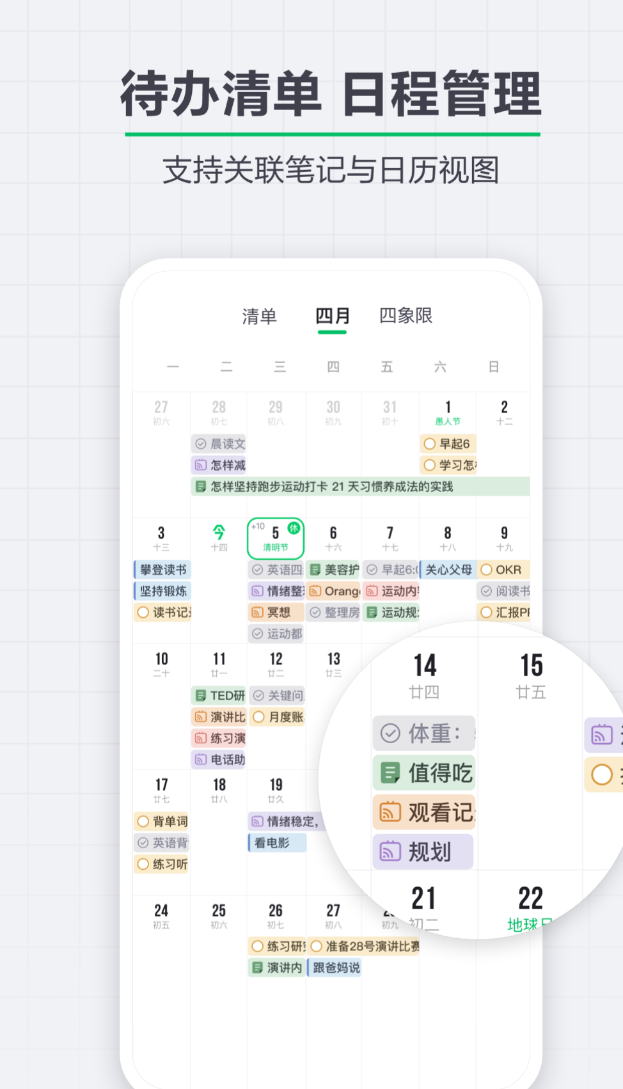Screen dimensions: 623x1089
Task: Uncheck the completed 晨读文 task
Action: [201, 444]
